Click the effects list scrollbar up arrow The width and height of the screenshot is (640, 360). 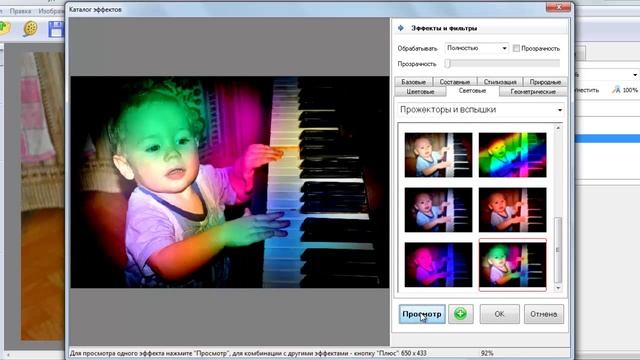point(558,128)
